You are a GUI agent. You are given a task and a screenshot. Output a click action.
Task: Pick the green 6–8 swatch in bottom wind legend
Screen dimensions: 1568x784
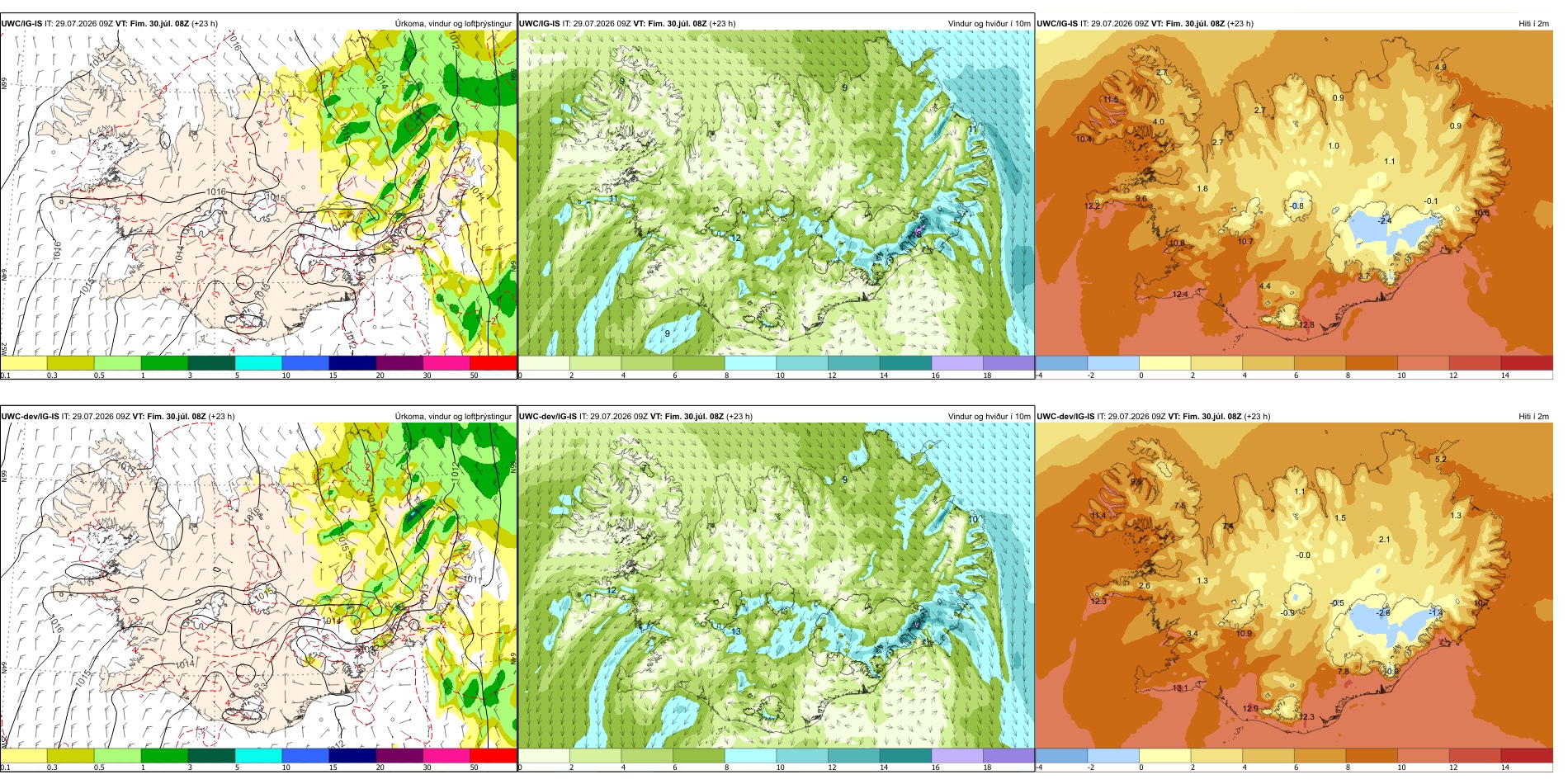[699, 756]
